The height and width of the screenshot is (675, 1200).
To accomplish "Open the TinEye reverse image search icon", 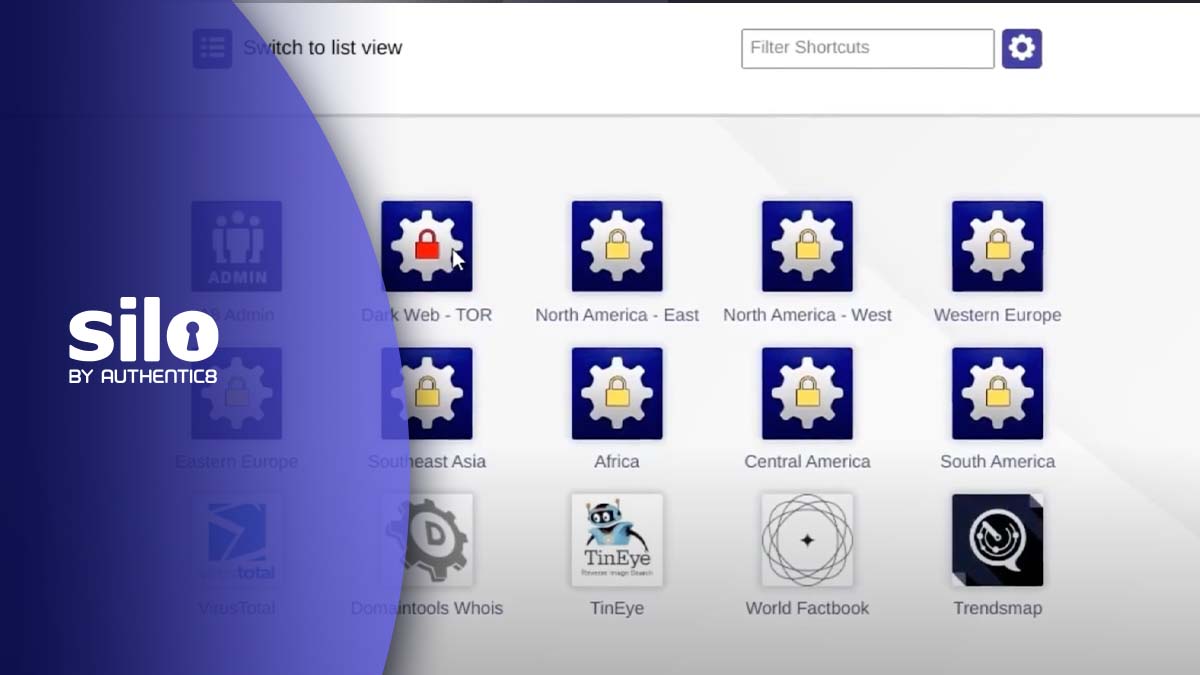I will (x=617, y=540).
